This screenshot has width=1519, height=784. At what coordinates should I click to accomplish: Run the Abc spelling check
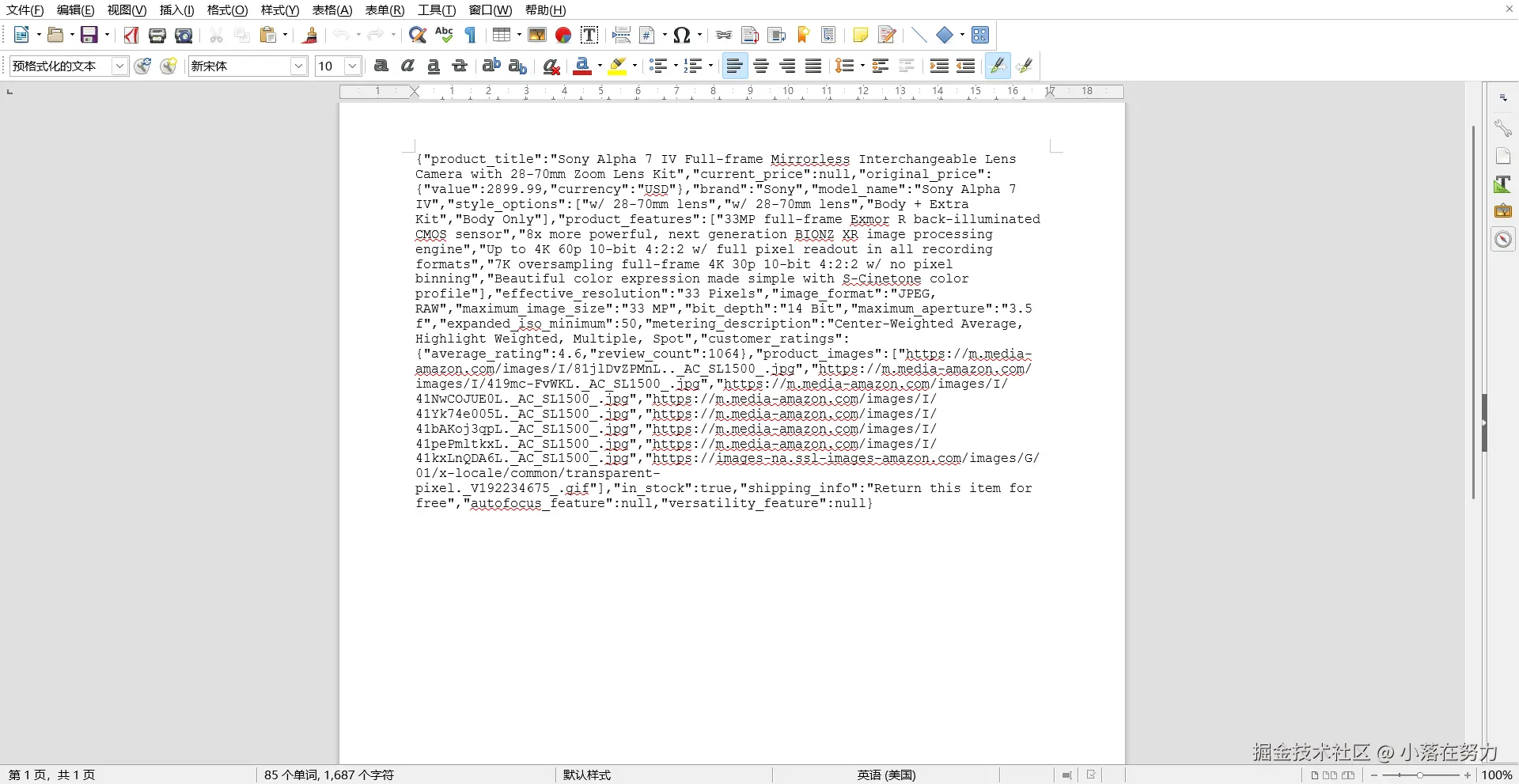444,35
